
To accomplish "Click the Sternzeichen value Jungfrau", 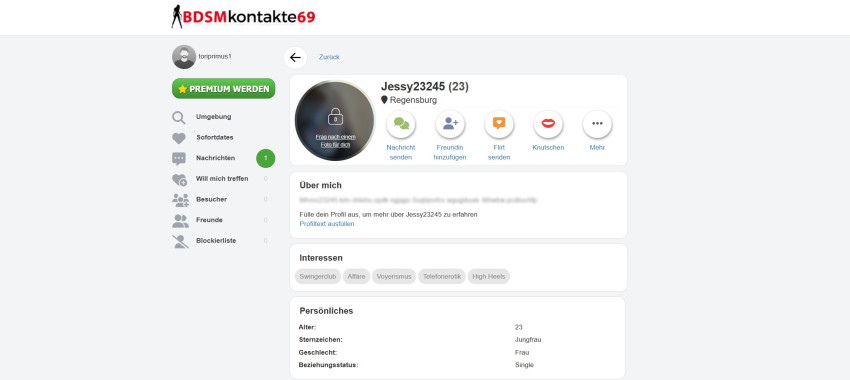I will pyautogui.click(x=528, y=340).
